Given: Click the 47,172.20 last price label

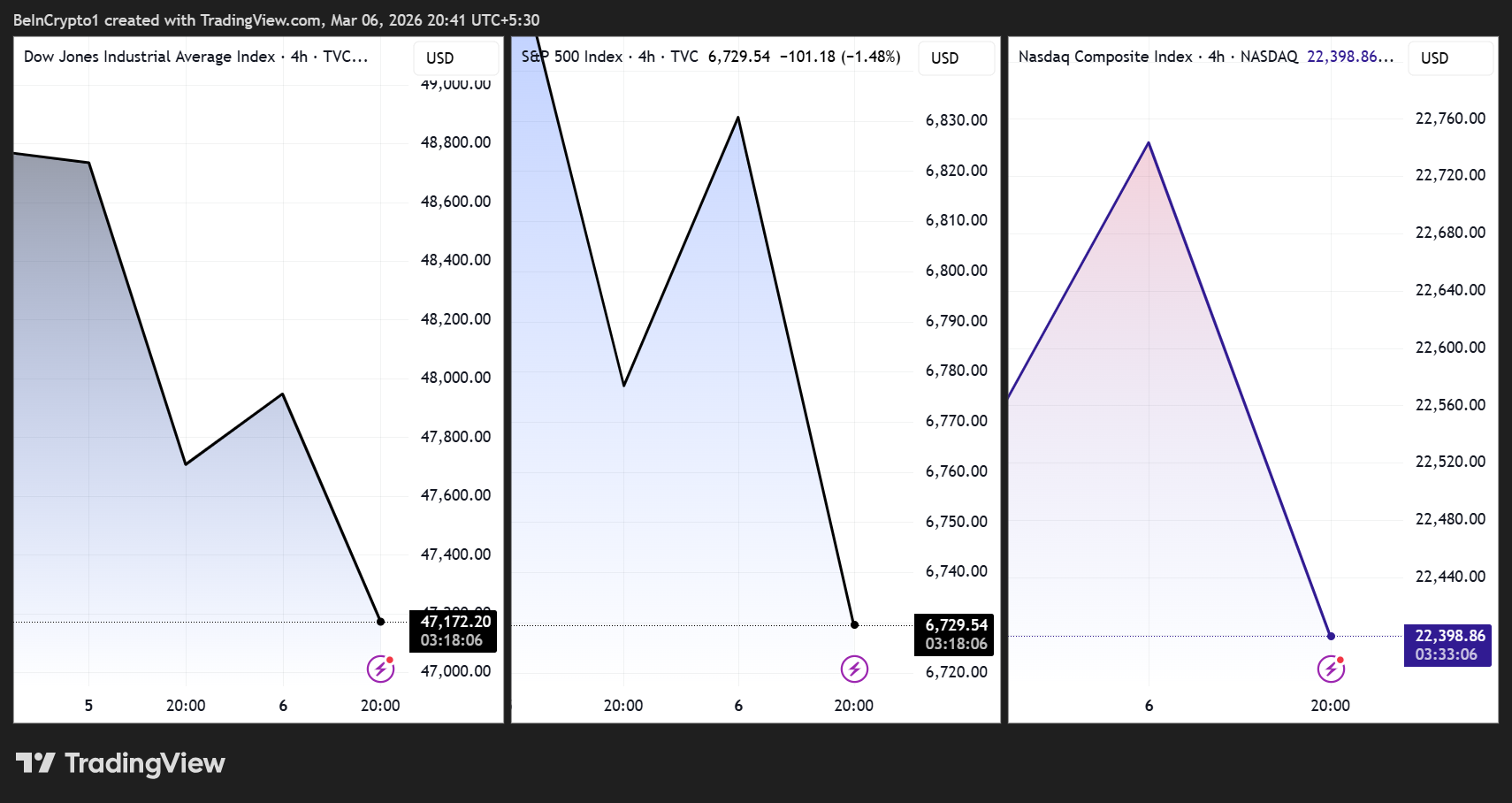Looking at the screenshot, I should (x=457, y=621).
